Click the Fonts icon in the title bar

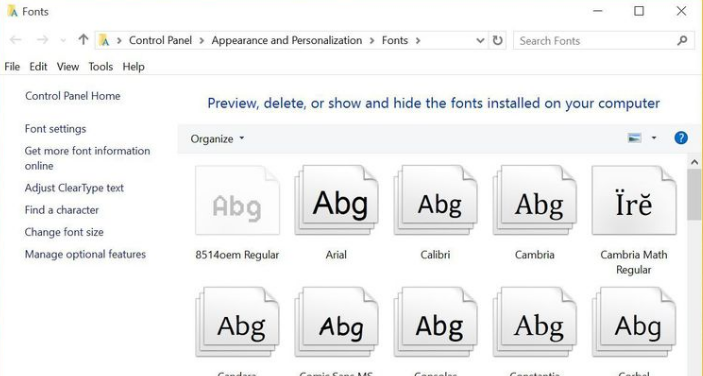(12, 11)
